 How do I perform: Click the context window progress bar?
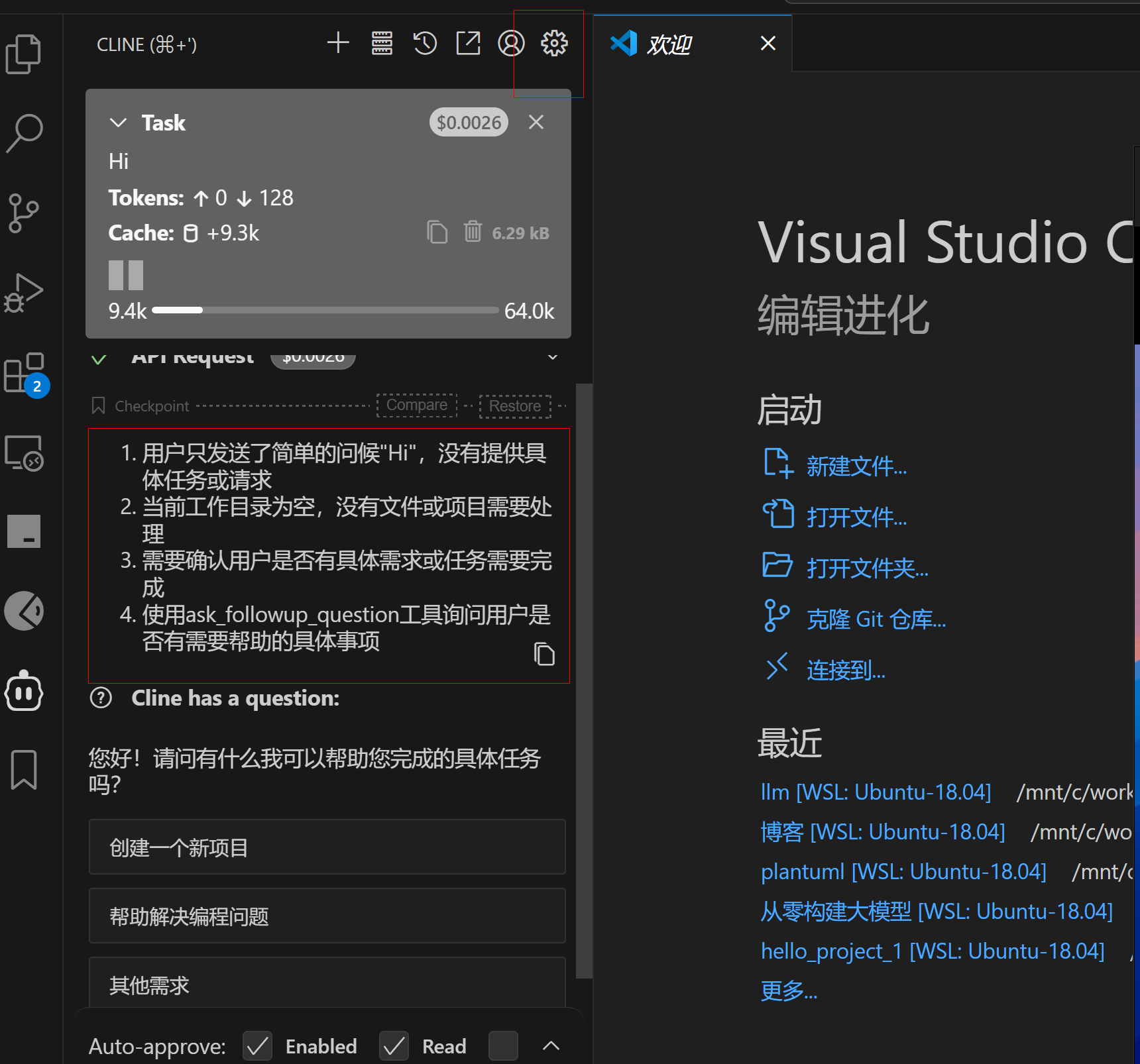325,310
